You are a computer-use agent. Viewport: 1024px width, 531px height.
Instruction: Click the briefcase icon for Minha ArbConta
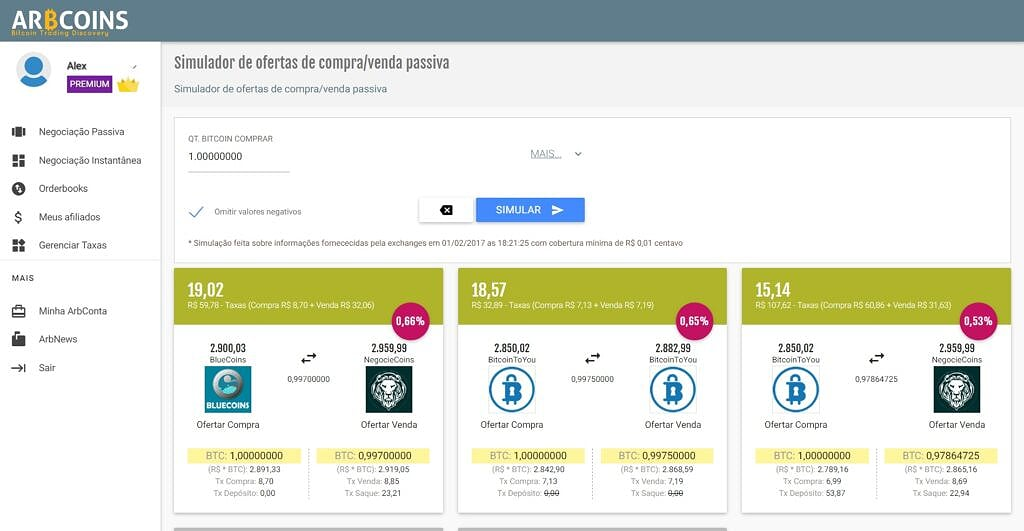point(18,312)
